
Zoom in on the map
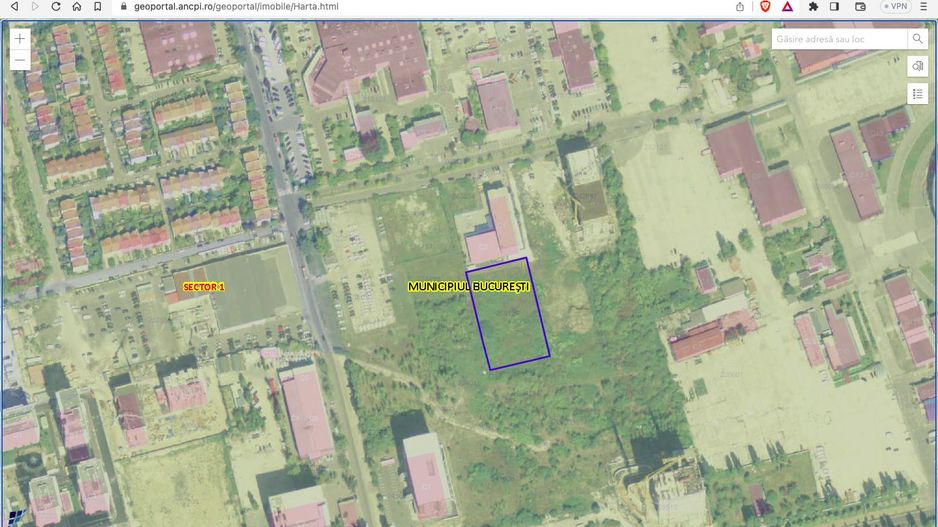tap(20, 38)
